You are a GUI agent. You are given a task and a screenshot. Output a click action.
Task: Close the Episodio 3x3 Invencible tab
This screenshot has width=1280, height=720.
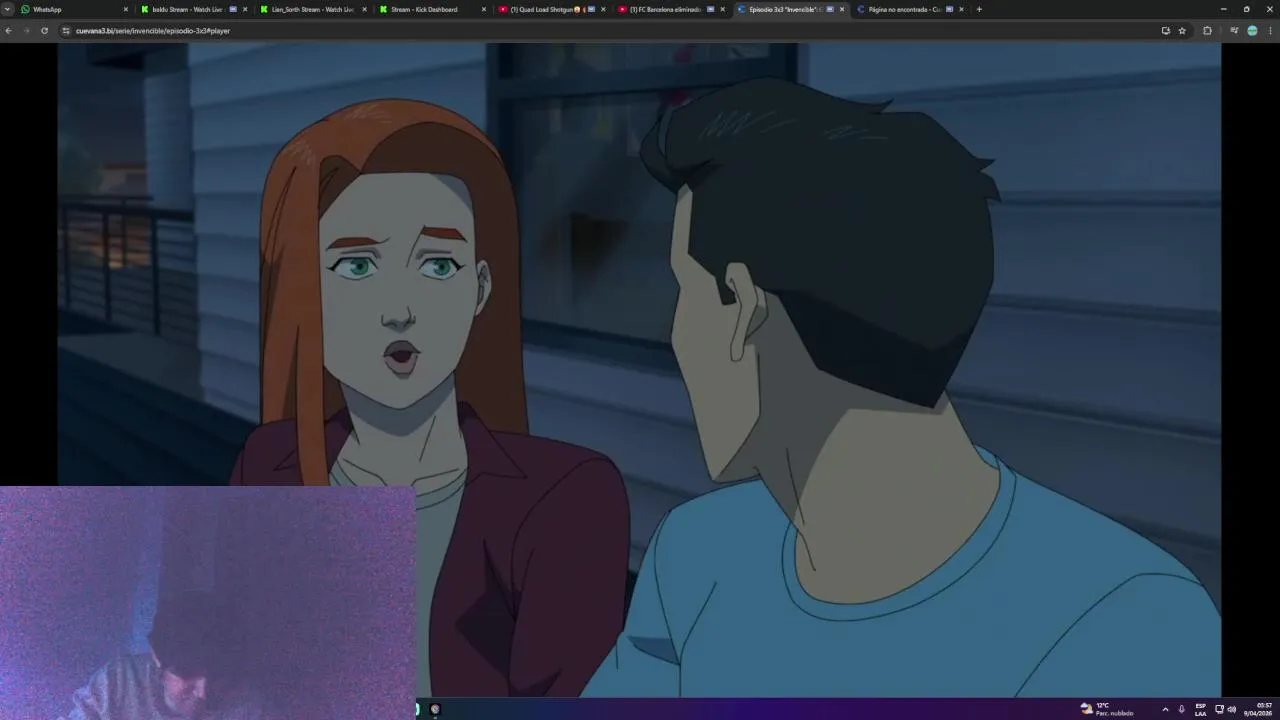[842, 9]
